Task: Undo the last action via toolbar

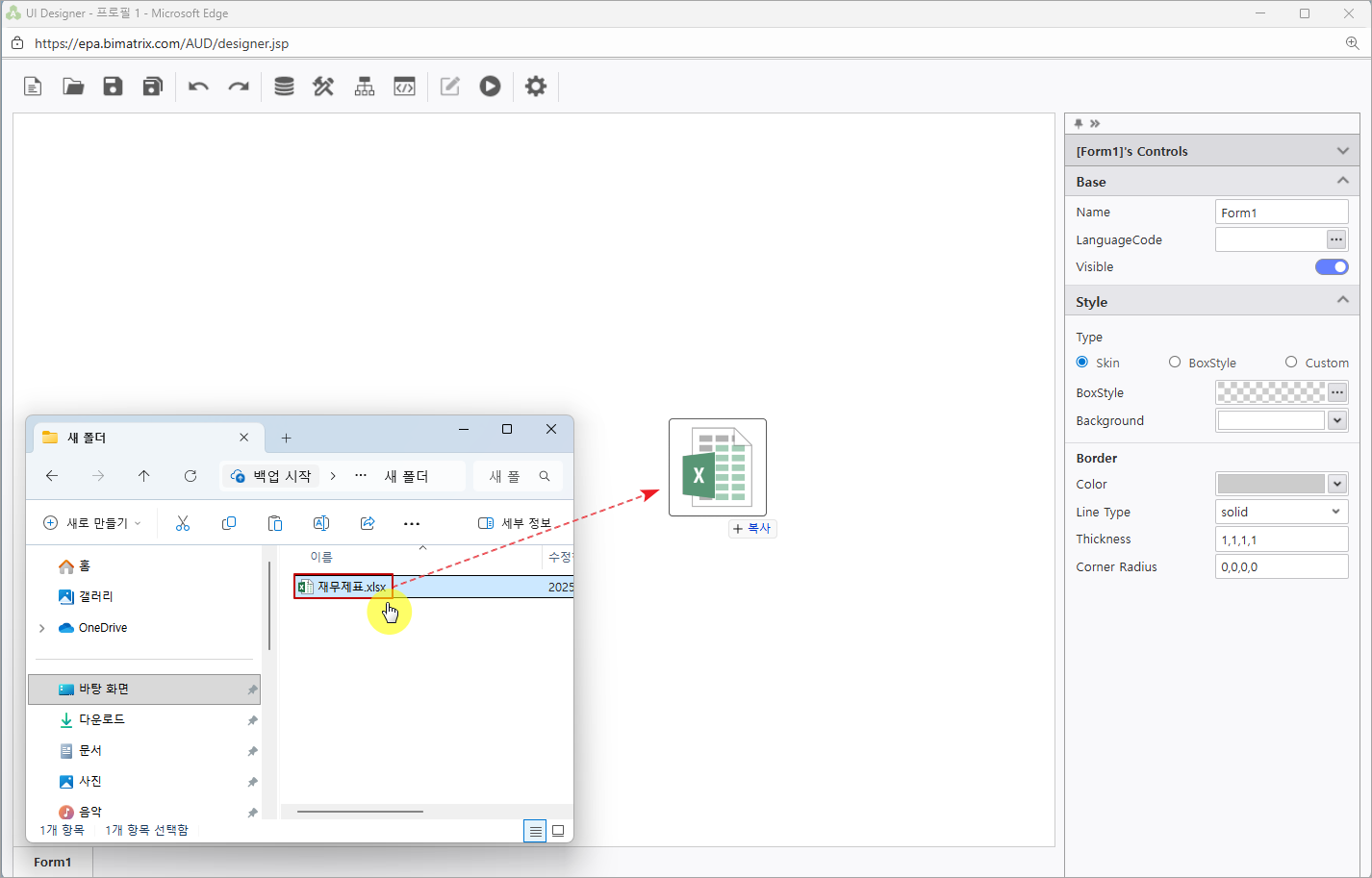Action: [x=198, y=87]
